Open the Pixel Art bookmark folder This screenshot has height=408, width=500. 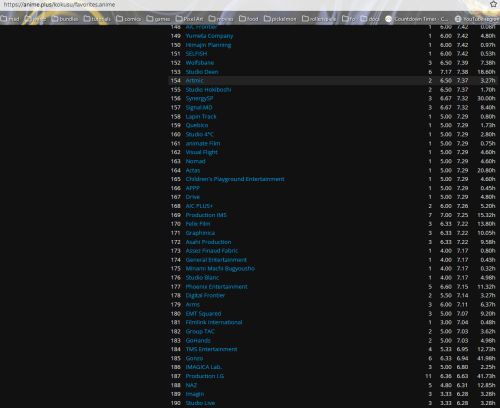coord(189,19)
